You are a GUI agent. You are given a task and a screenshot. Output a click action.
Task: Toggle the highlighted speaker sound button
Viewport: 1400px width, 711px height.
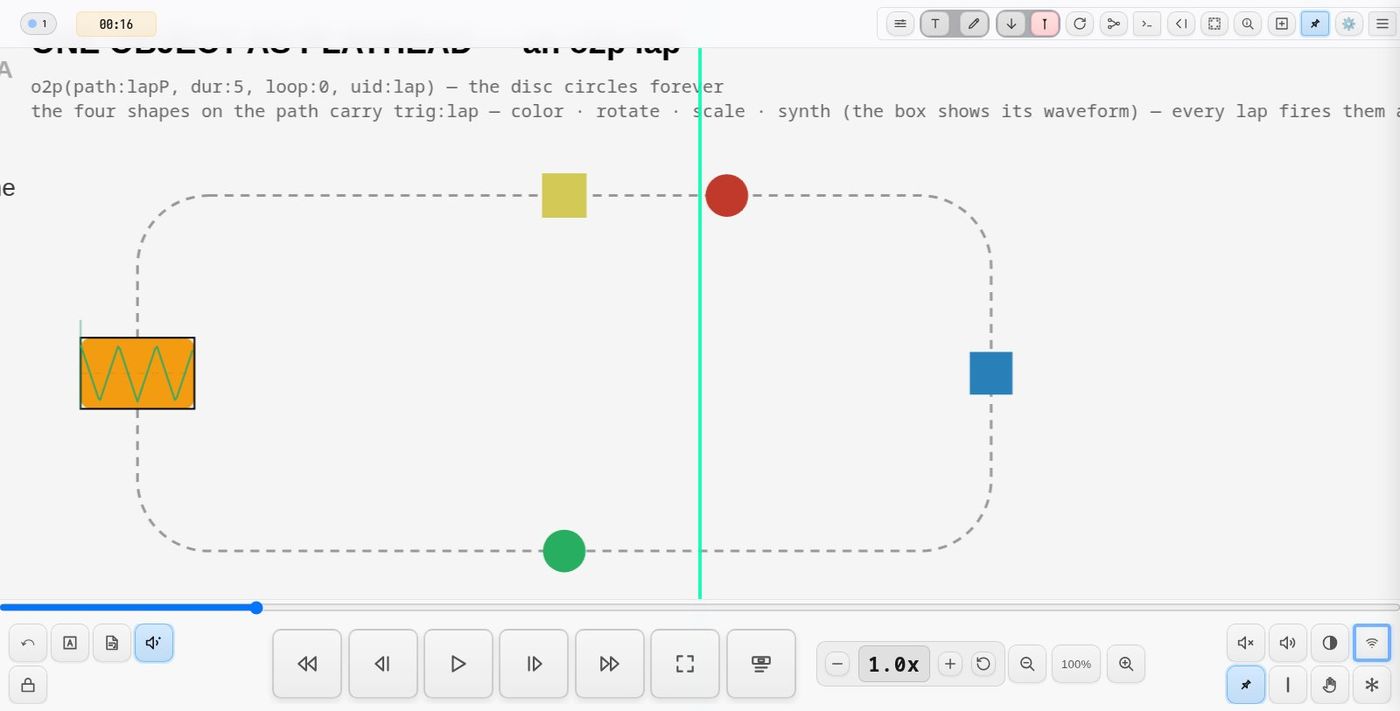point(154,643)
